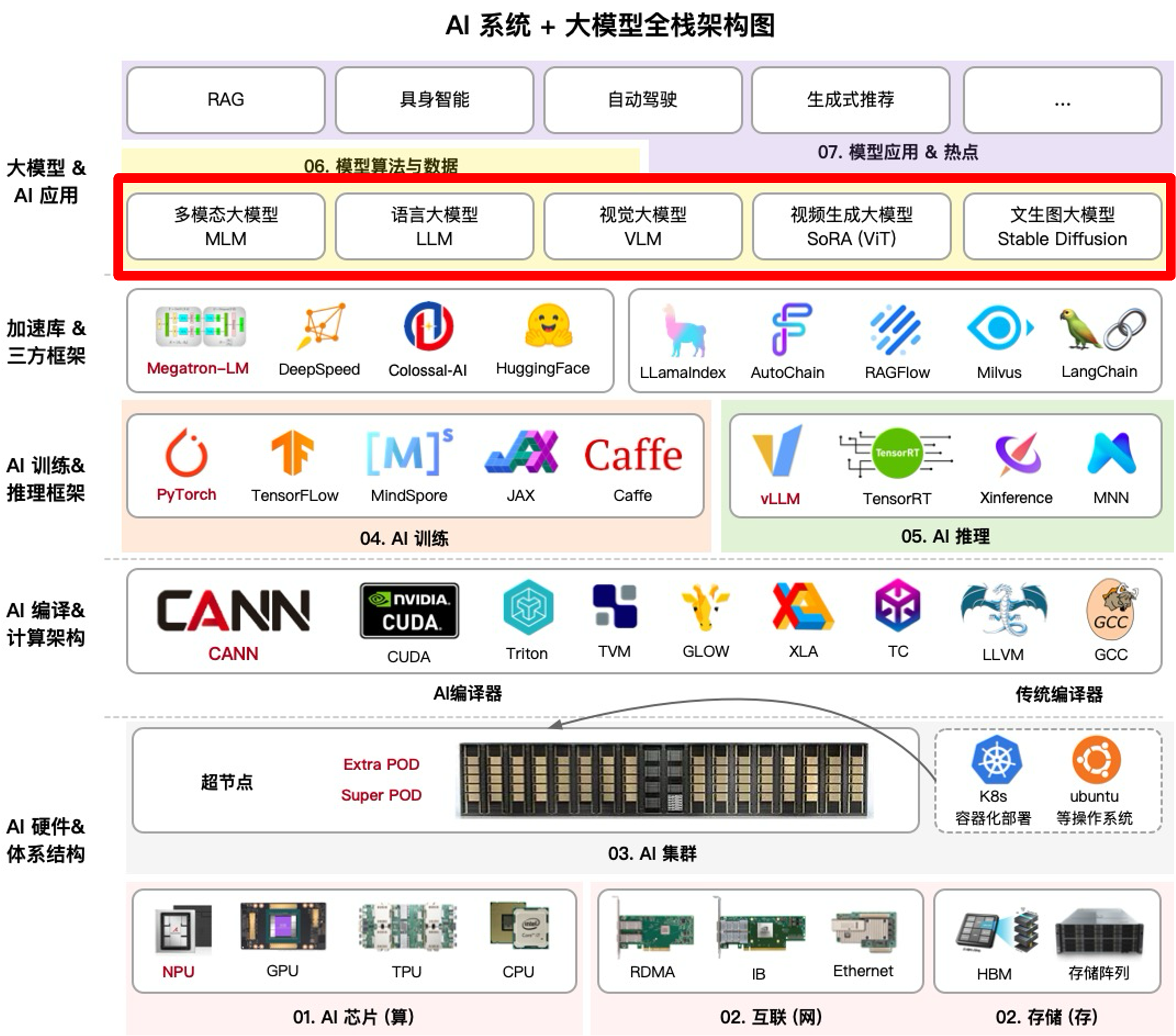1176x1036 pixels.
Task: Select the 自动驾驶 application box
Action: (x=643, y=99)
